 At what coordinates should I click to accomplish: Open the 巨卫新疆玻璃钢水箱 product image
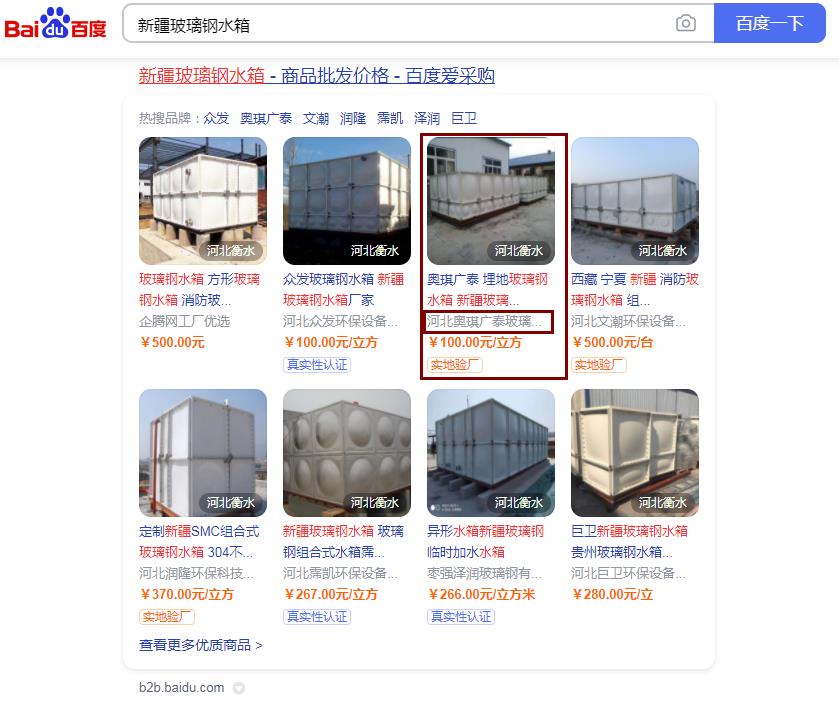pyautogui.click(x=635, y=453)
